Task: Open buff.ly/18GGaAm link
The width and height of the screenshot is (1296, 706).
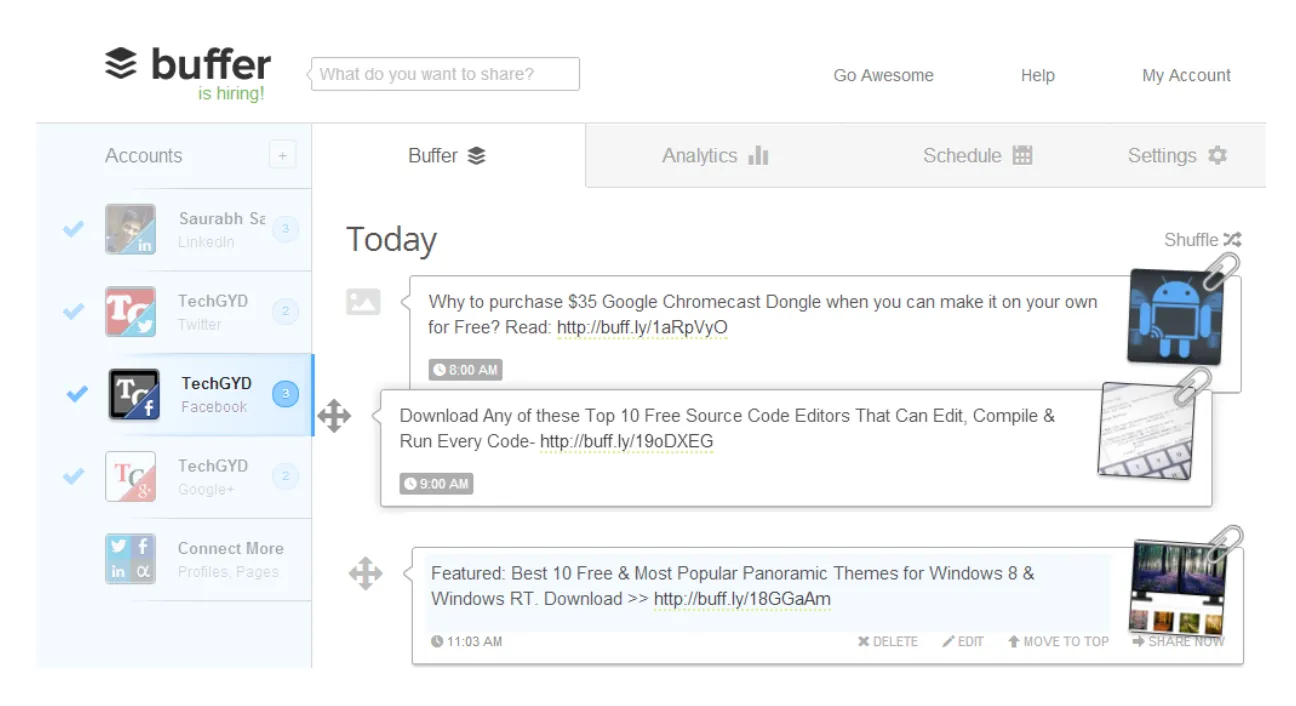Action: point(742,599)
